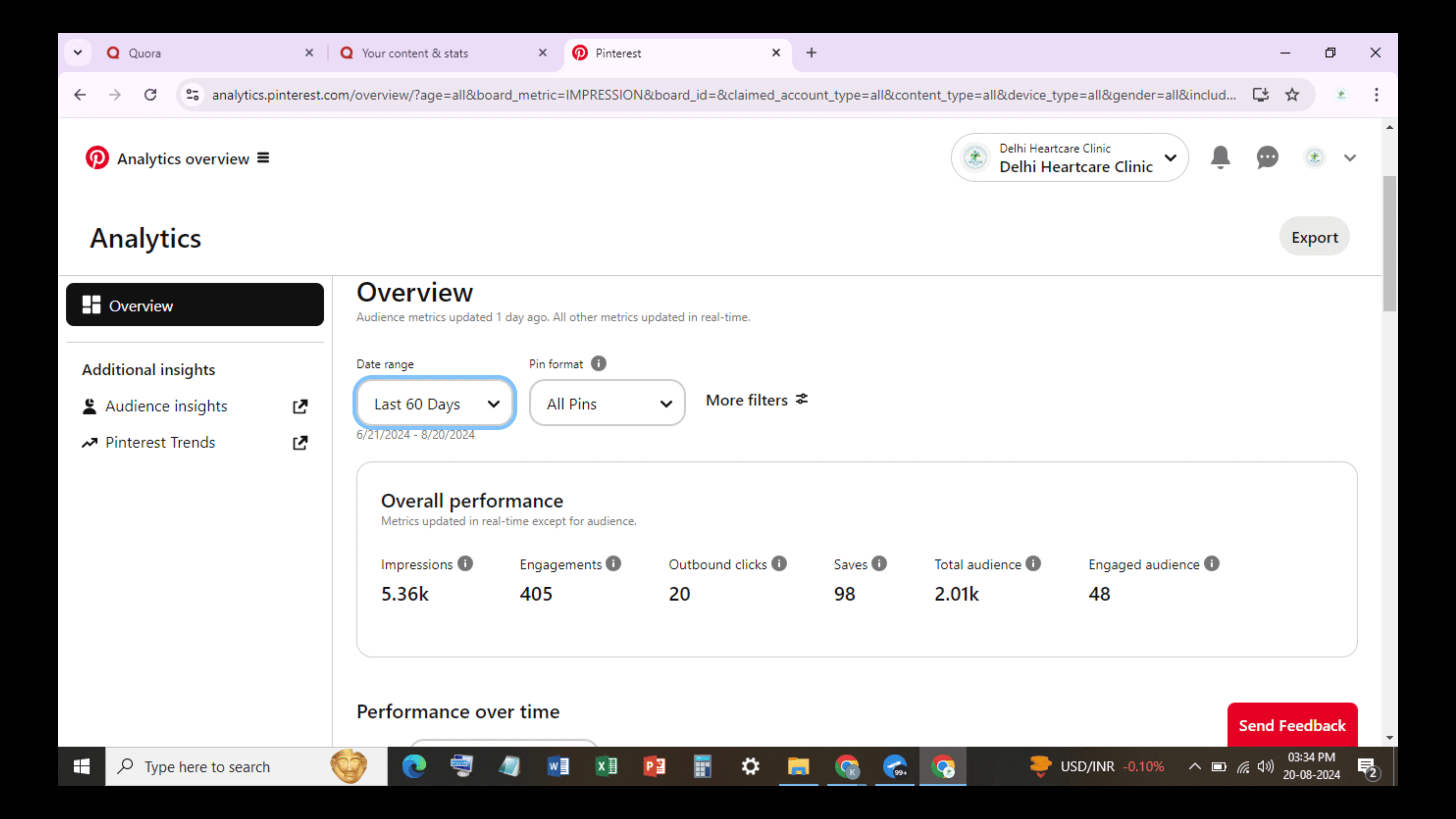This screenshot has width=1456, height=819.
Task: Click the scrollbar down arrow
Action: 1389,738
